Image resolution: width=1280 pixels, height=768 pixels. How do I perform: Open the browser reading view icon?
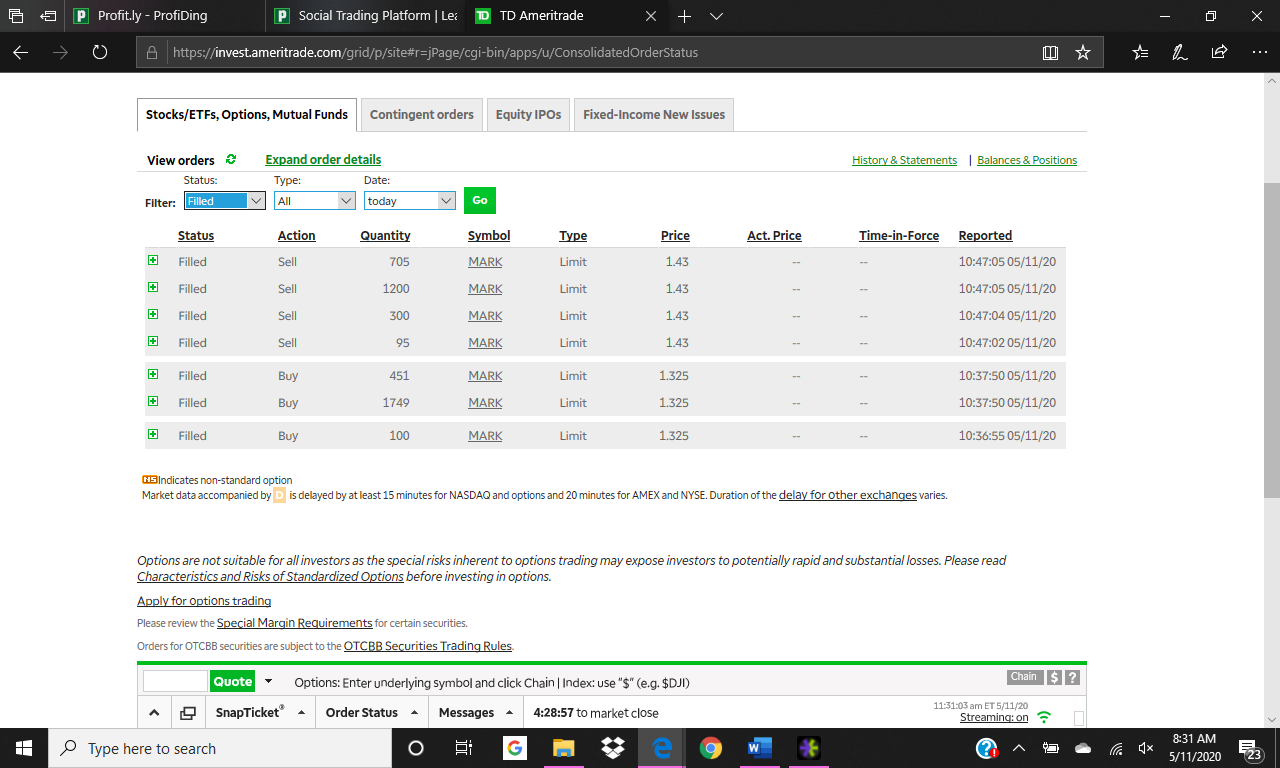[x=1050, y=52]
